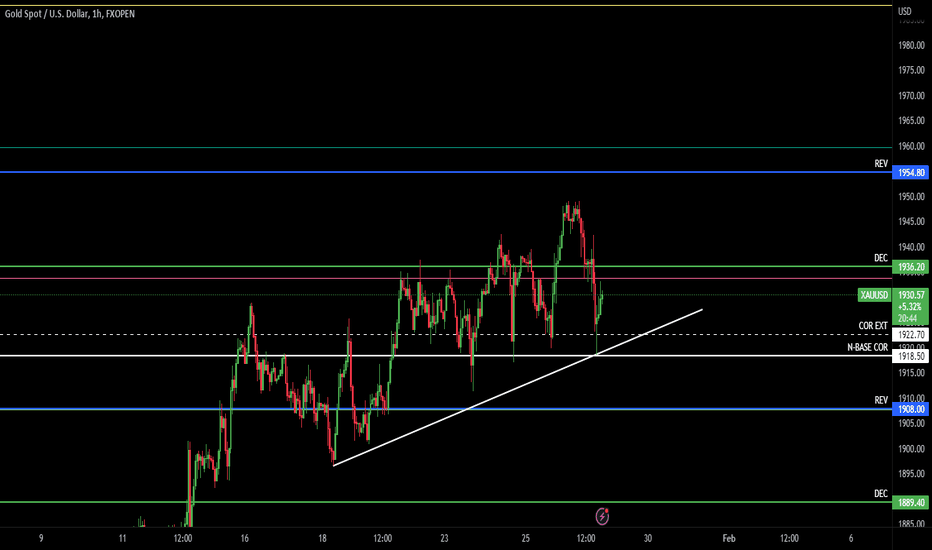Click the REV text at the 1908.00 line
The image size is (932, 550).
881,400
